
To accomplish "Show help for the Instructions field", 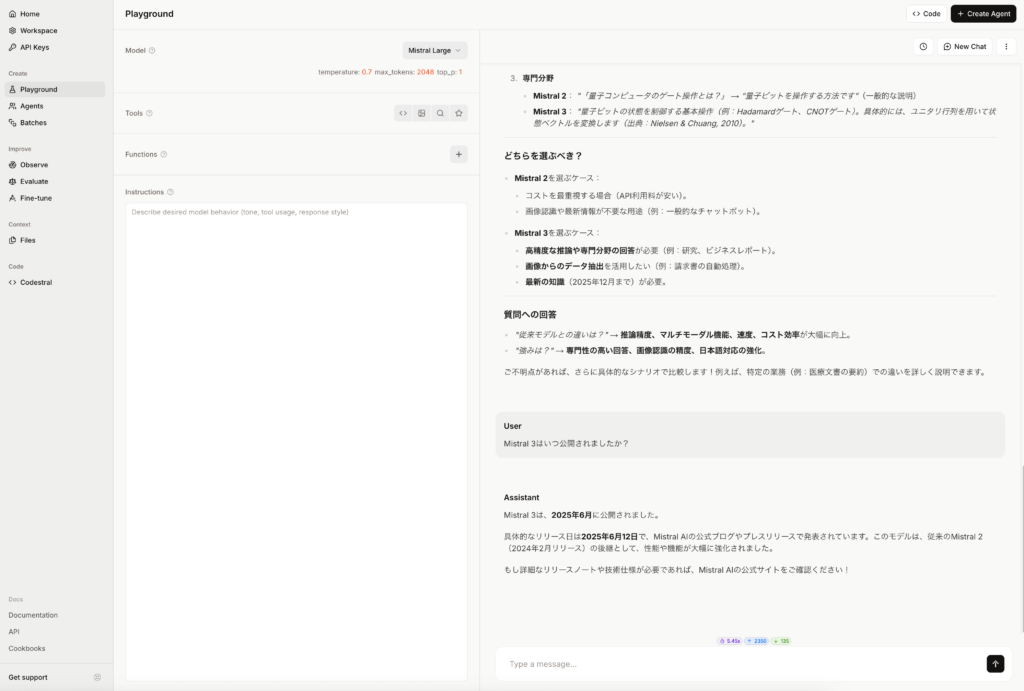I will pyautogui.click(x=170, y=192).
